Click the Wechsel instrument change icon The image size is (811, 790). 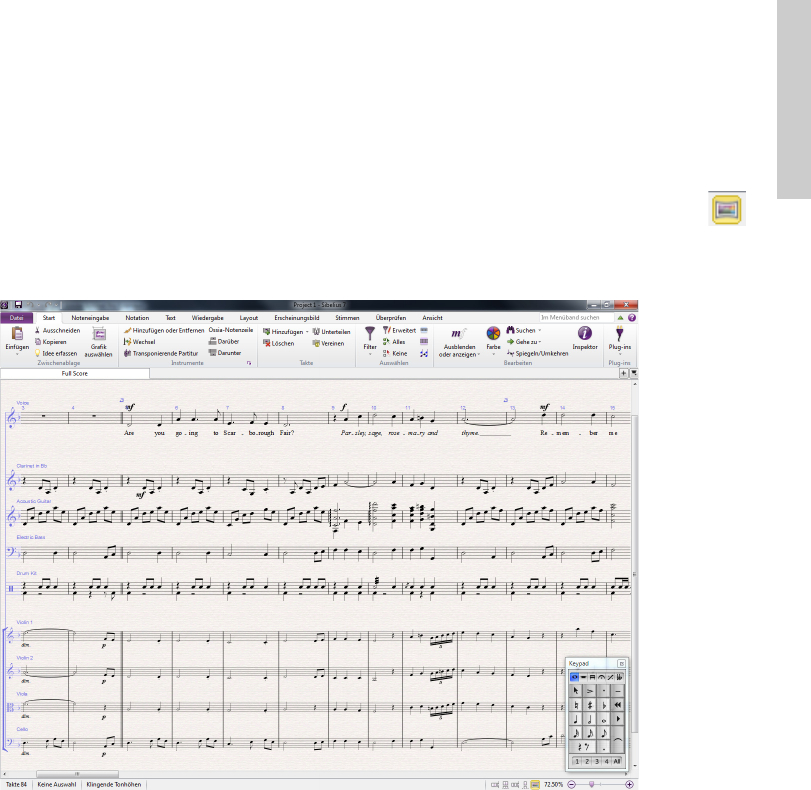click(127, 342)
